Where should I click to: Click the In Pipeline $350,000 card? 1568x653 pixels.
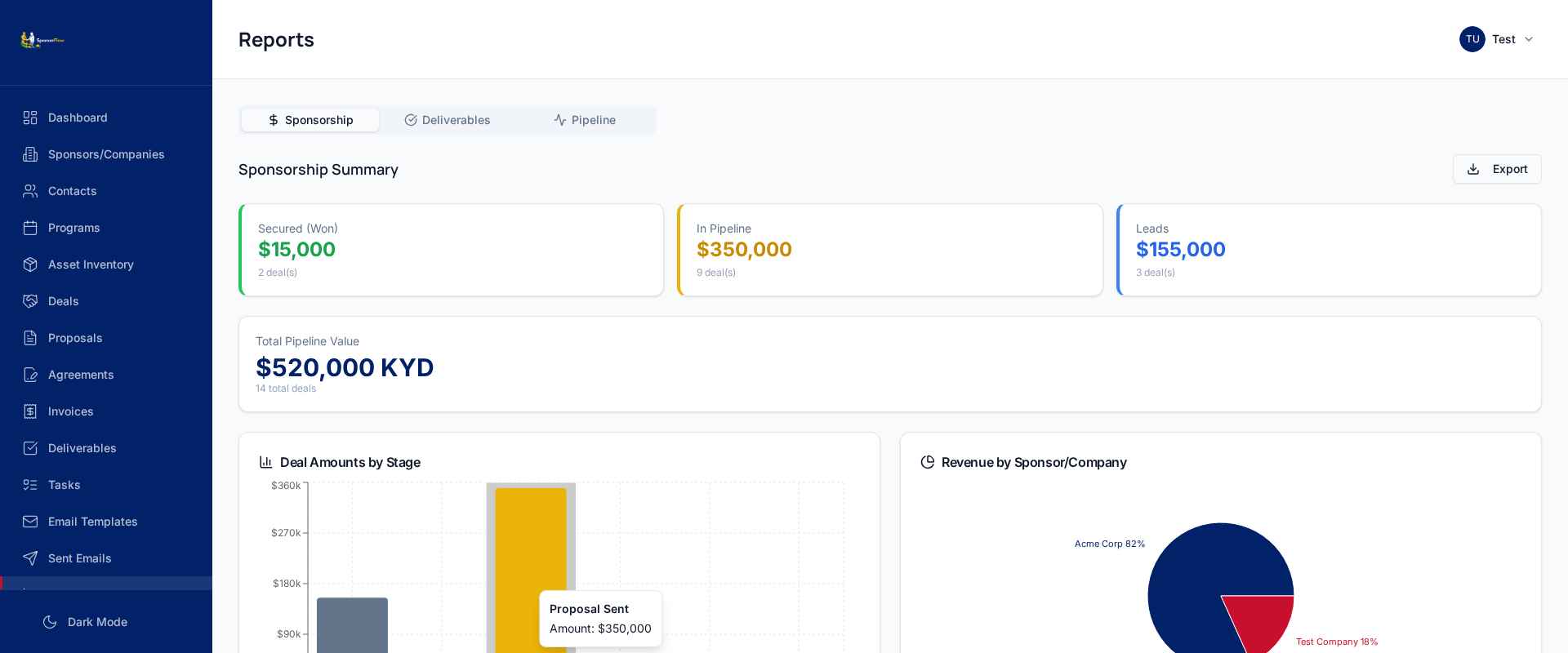click(889, 250)
